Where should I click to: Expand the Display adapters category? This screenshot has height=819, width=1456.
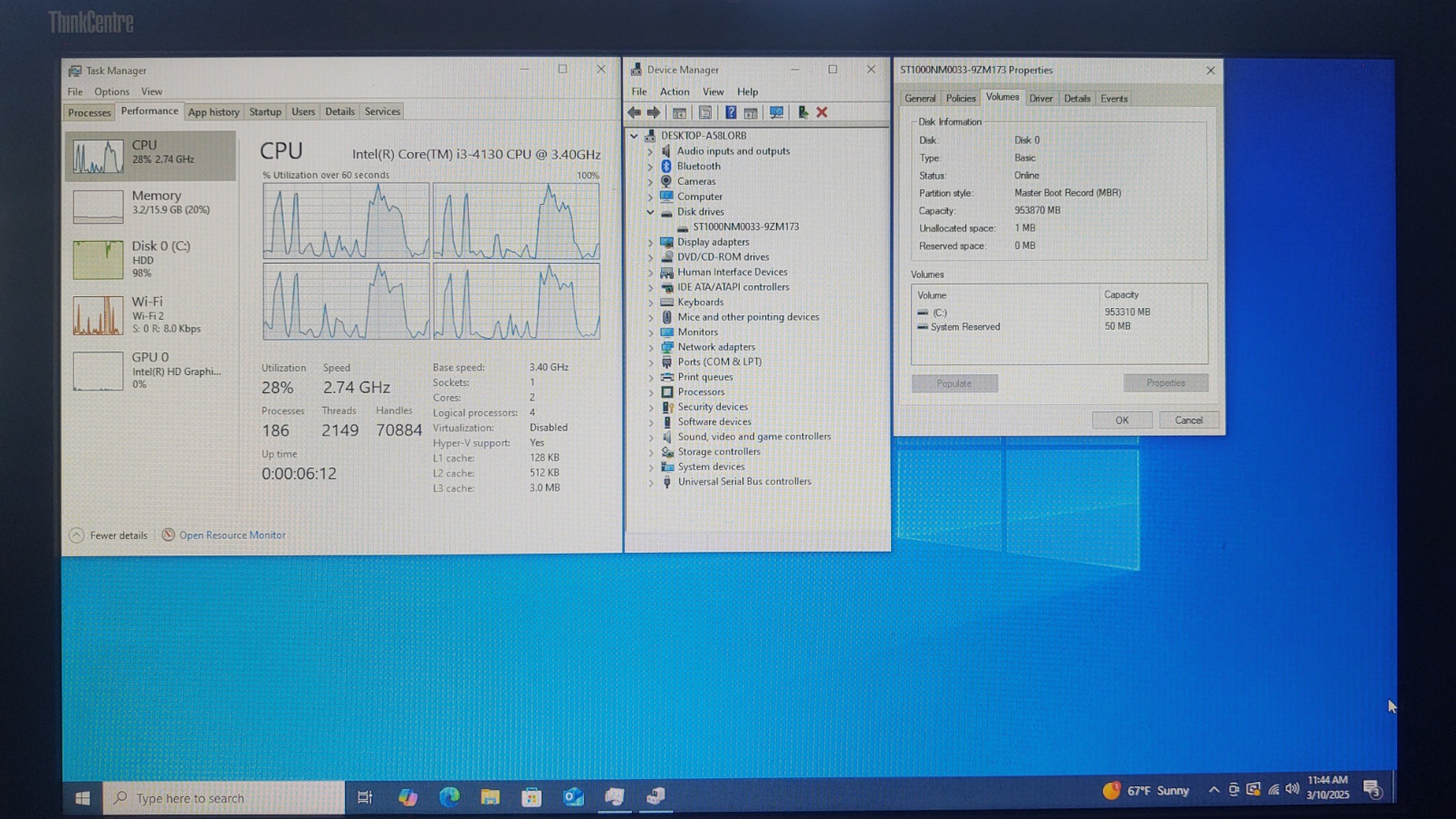(x=650, y=242)
